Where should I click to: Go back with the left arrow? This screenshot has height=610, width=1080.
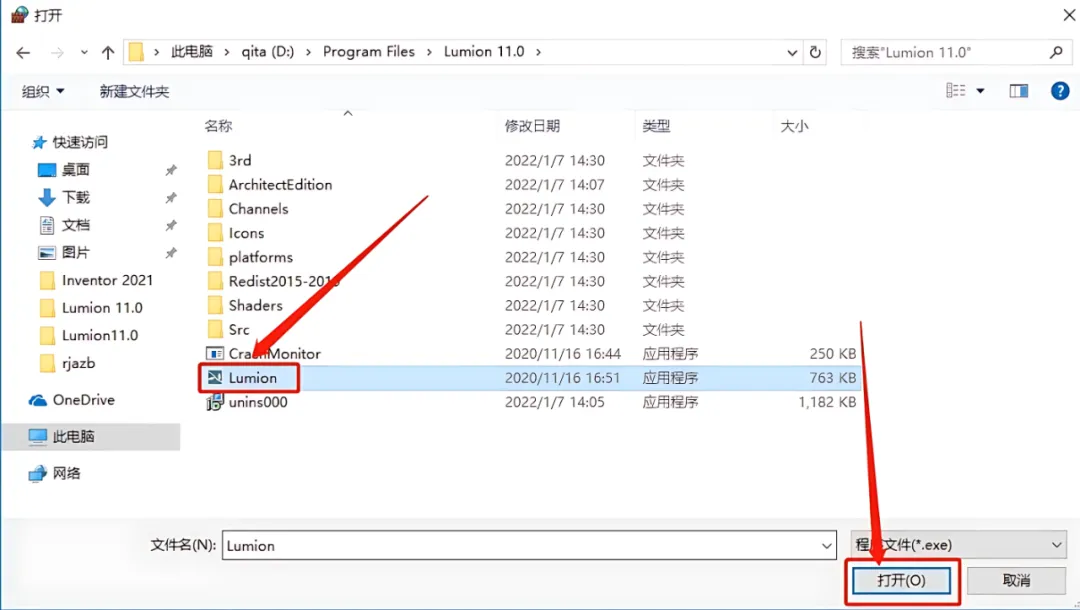23,52
